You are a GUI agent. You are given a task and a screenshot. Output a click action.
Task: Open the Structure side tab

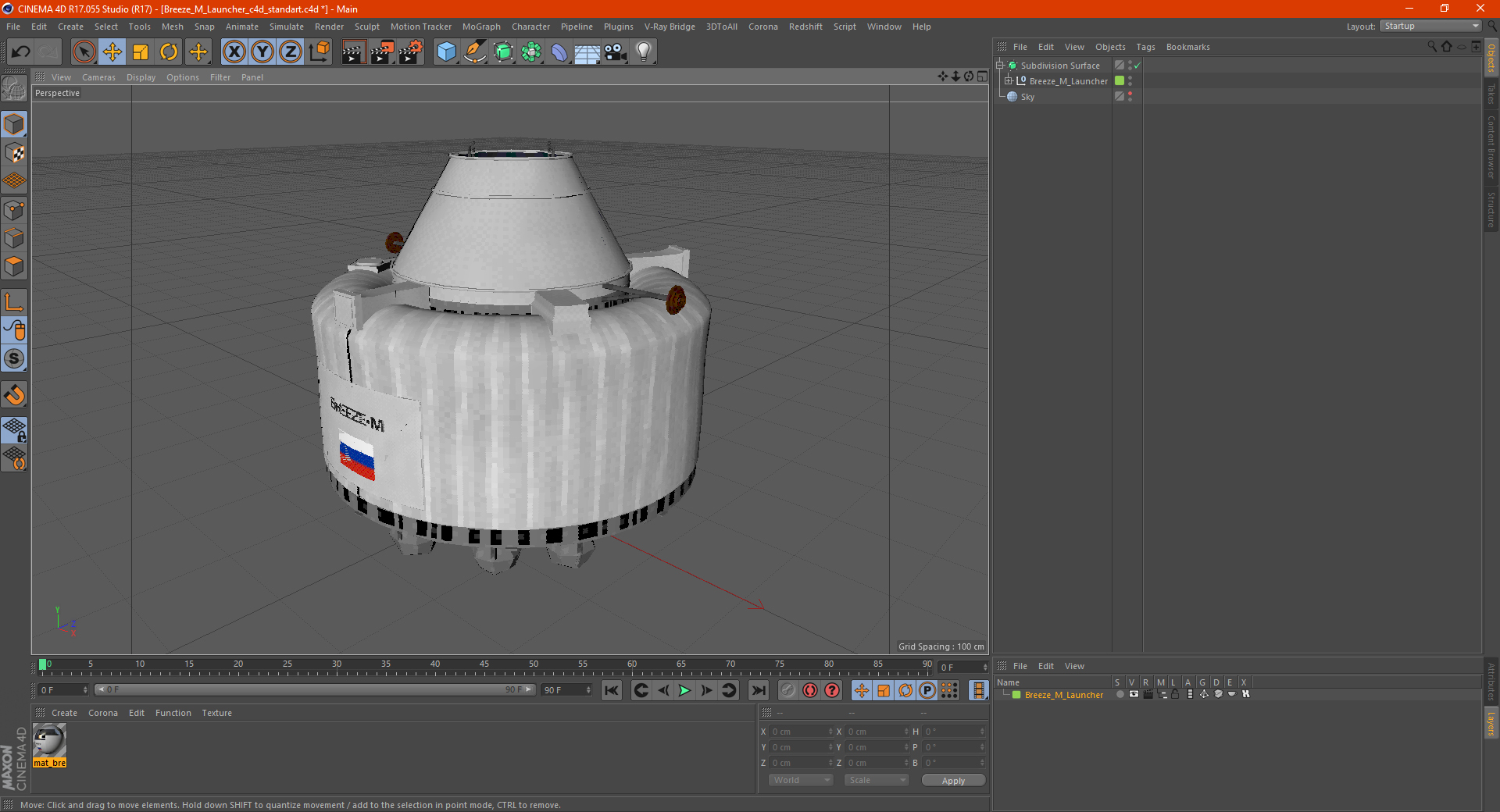point(1491,209)
